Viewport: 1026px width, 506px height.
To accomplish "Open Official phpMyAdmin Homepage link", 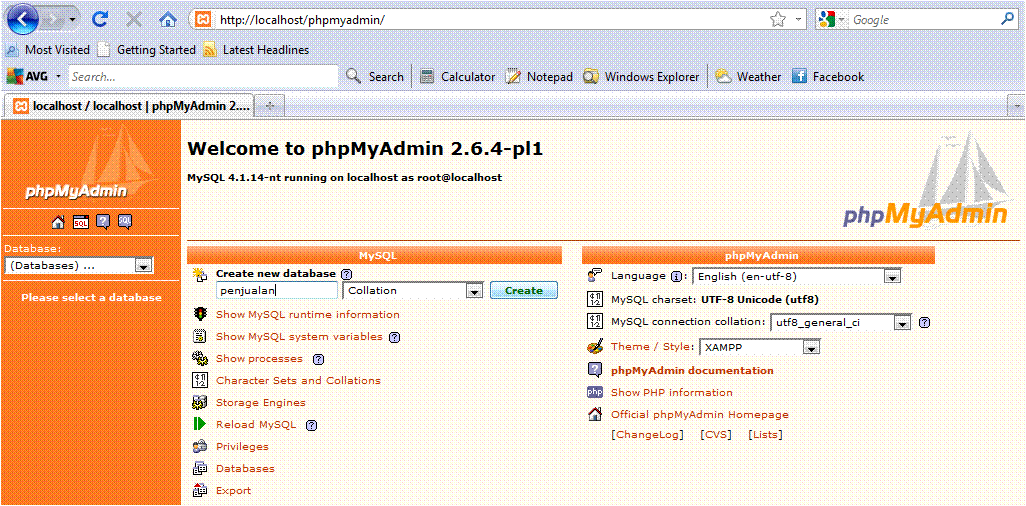I will pyautogui.click(x=699, y=415).
